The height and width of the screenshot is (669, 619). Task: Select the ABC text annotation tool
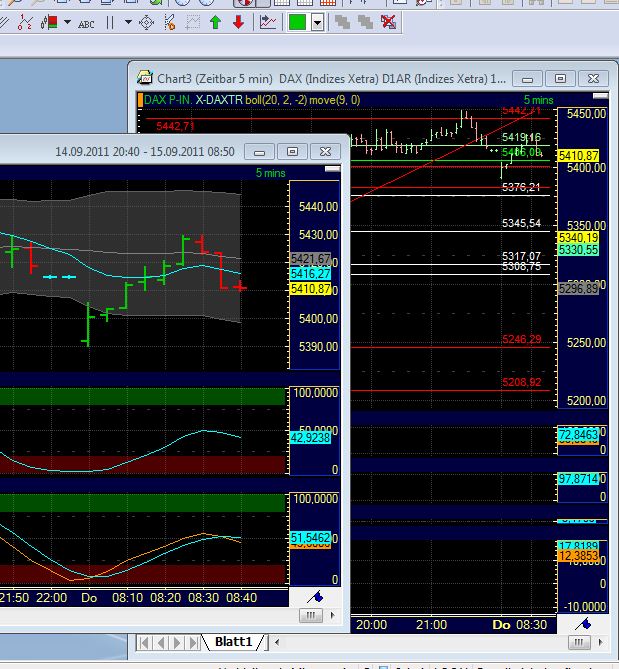tap(86, 24)
